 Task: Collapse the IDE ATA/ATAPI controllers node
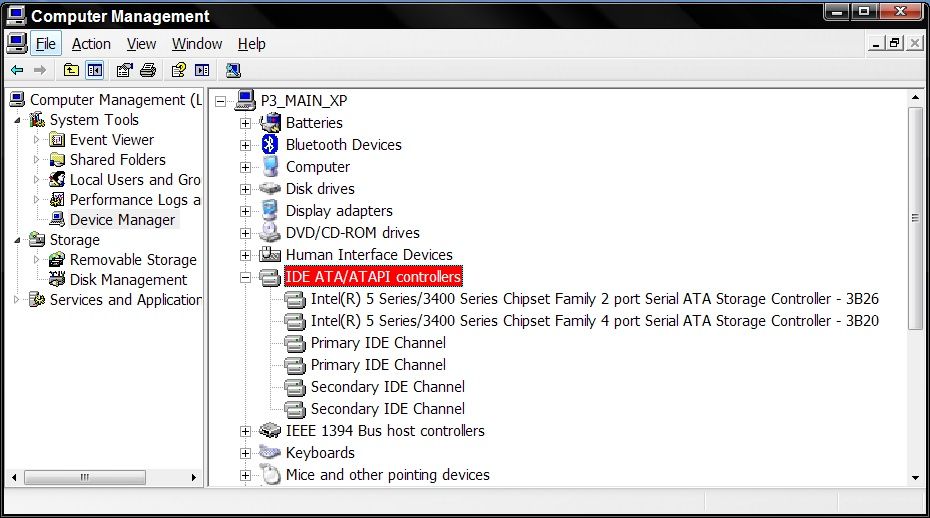click(x=245, y=277)
